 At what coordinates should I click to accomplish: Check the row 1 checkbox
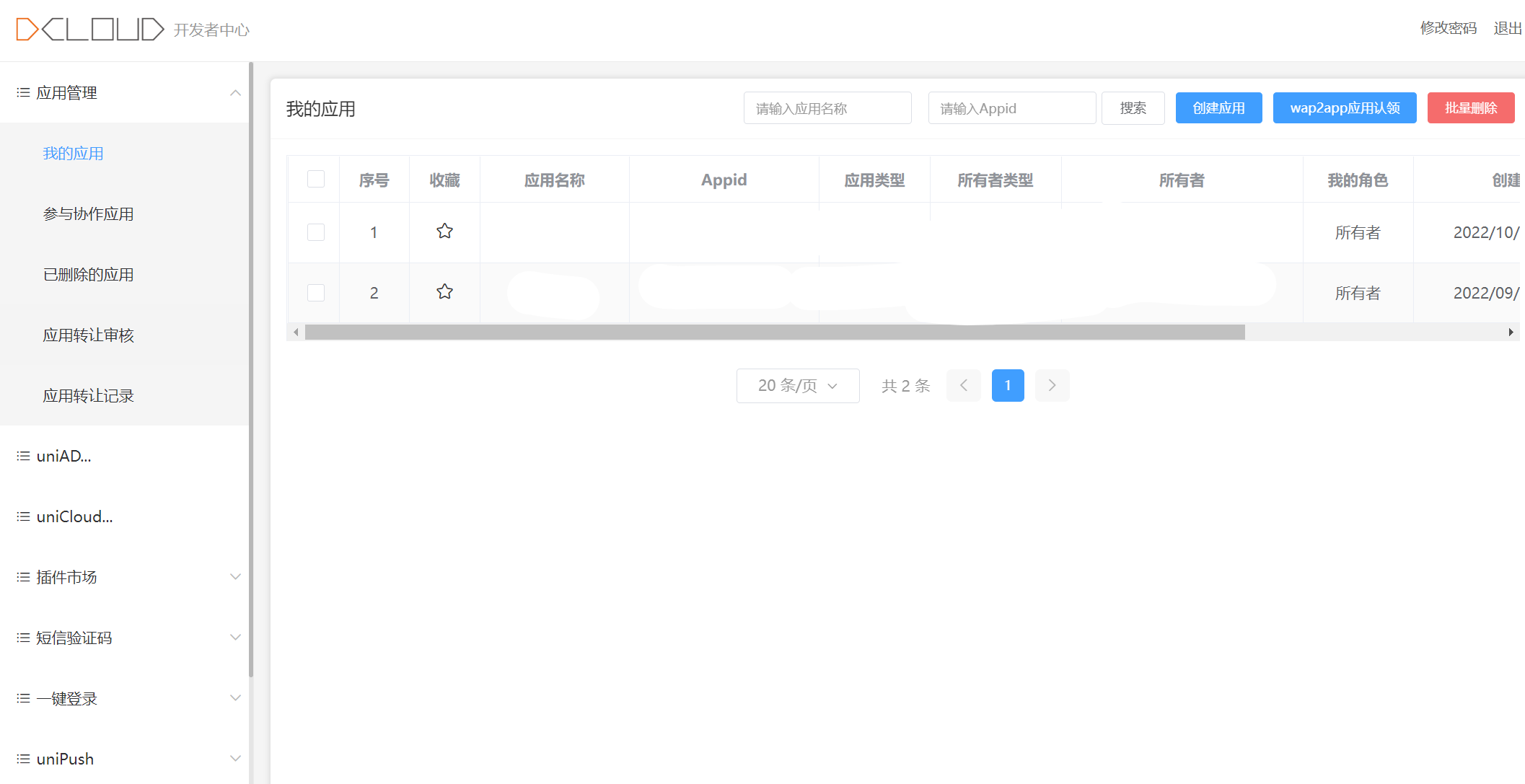click(x=316, y=232)
